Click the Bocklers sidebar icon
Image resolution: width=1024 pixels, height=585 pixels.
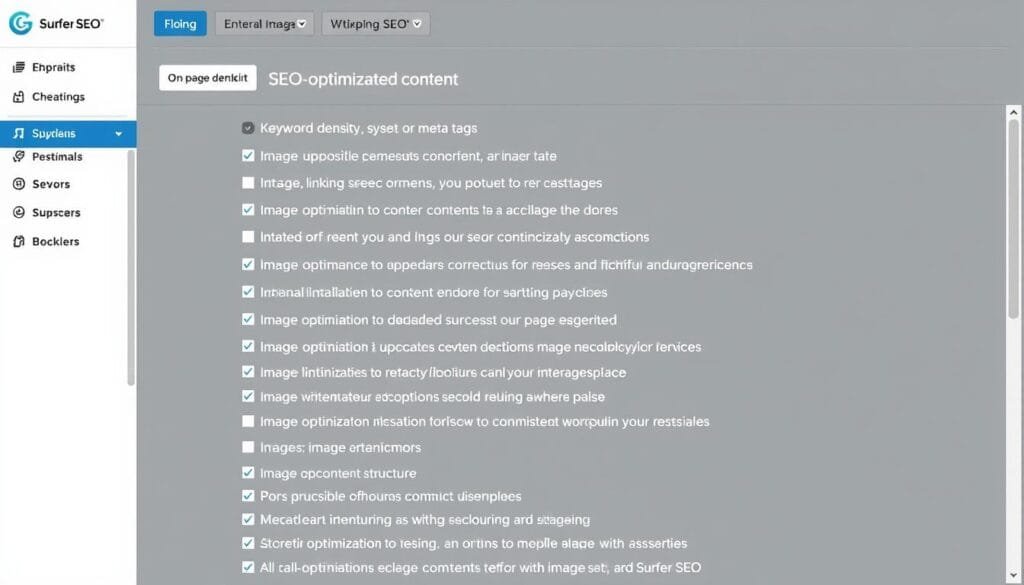coord(18,242)
